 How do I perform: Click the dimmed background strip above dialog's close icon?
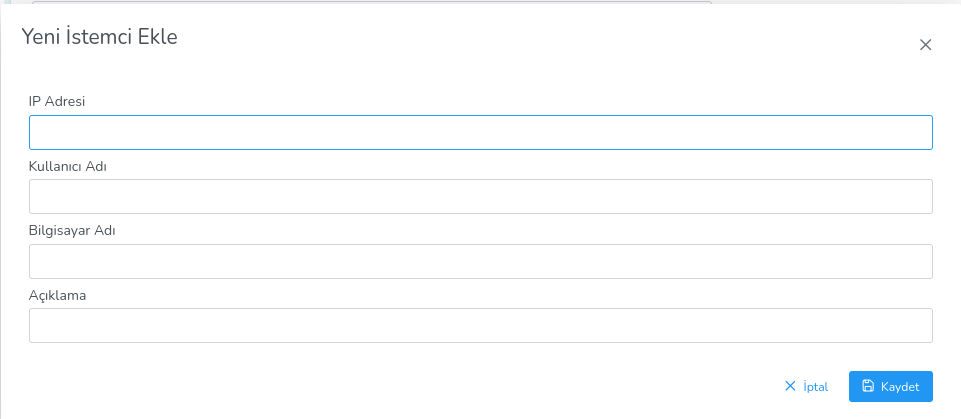925,2
